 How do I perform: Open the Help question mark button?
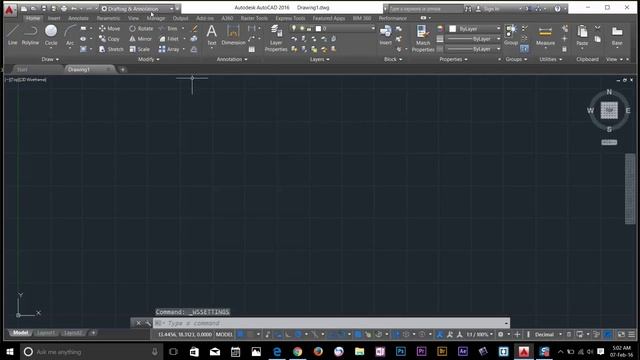(x=557, y=9)
